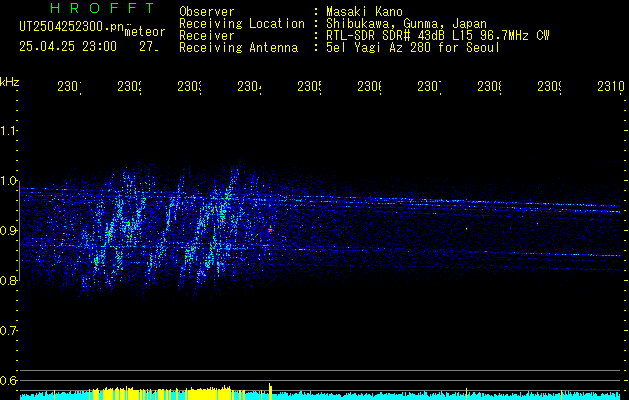Click the 0.6 kHz axis label
This screenshot has height=400, width=629.
[8, 380]
